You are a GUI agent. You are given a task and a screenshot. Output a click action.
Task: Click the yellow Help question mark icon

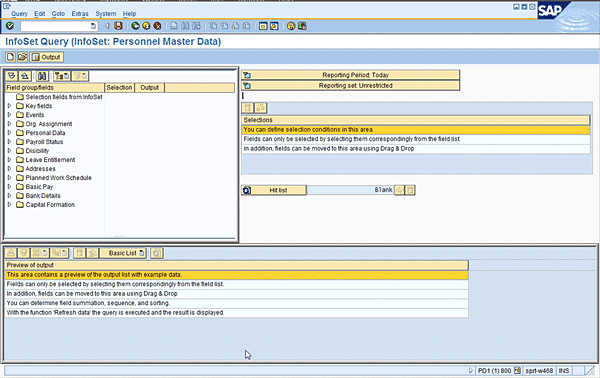click(x=291, y=26)
